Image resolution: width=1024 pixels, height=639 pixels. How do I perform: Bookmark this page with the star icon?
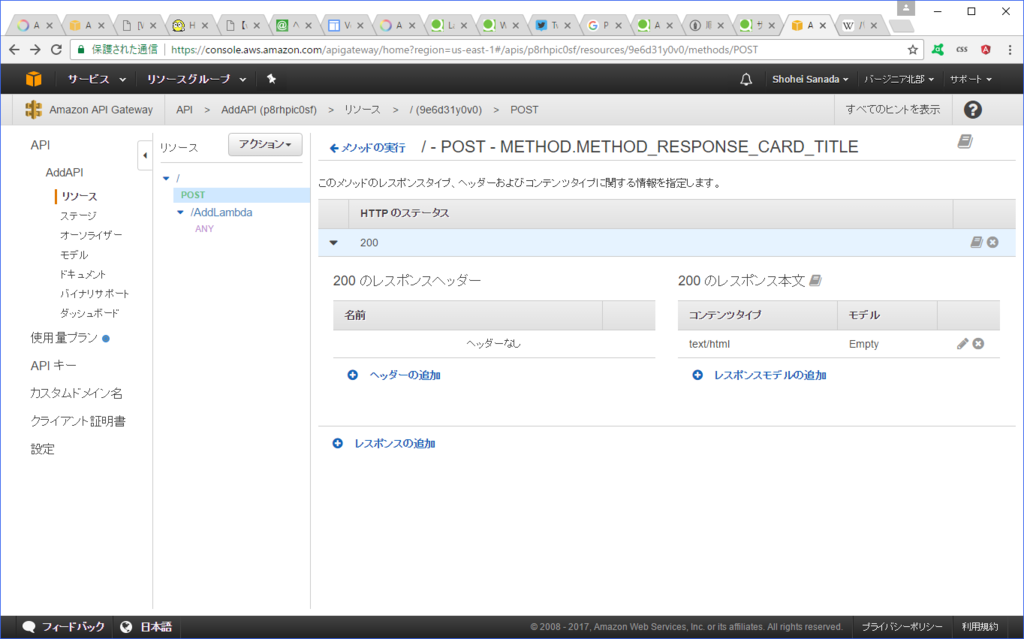912,50
